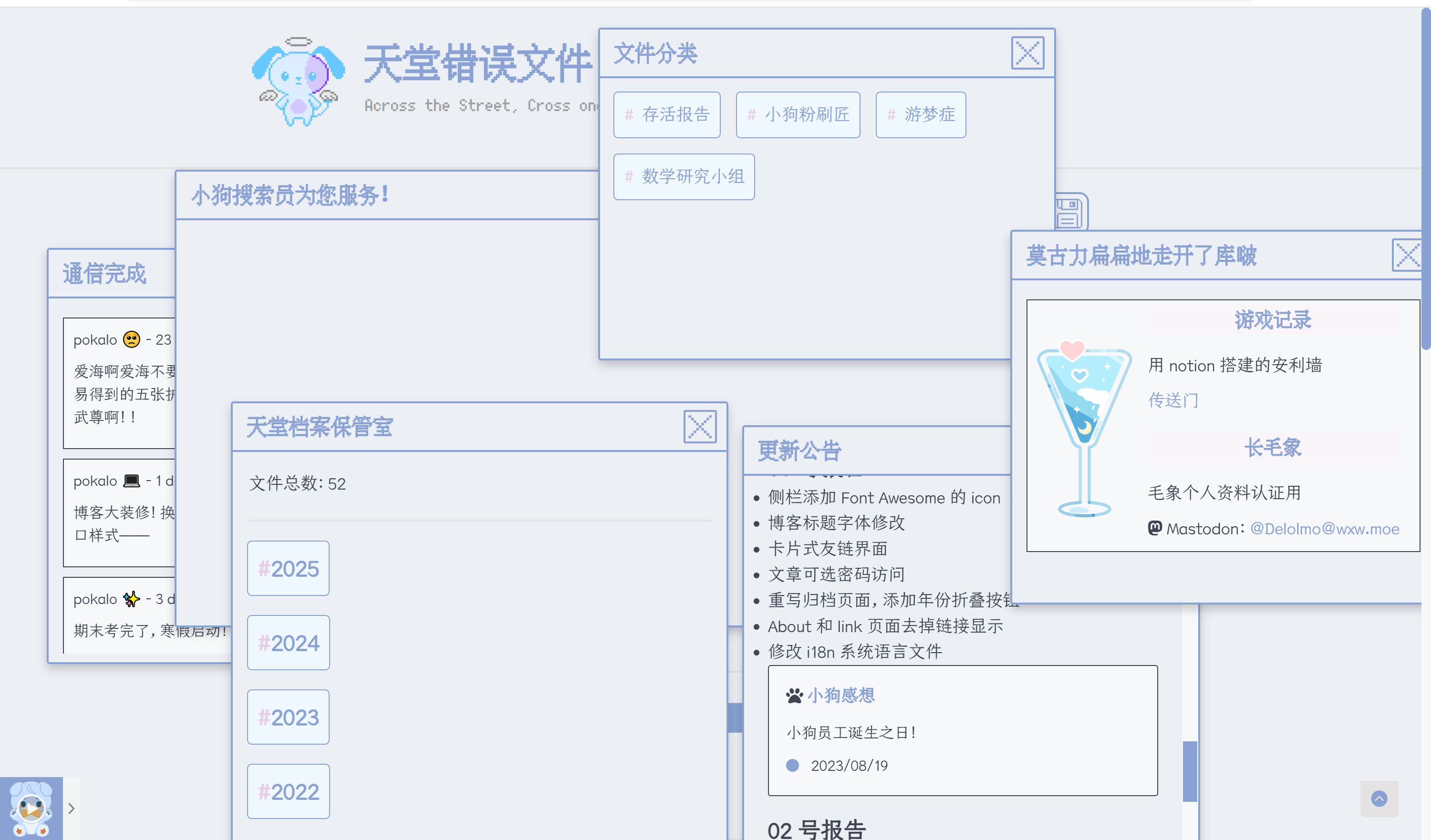Open the 存活报告 category tag

click(x=667, y=114)
